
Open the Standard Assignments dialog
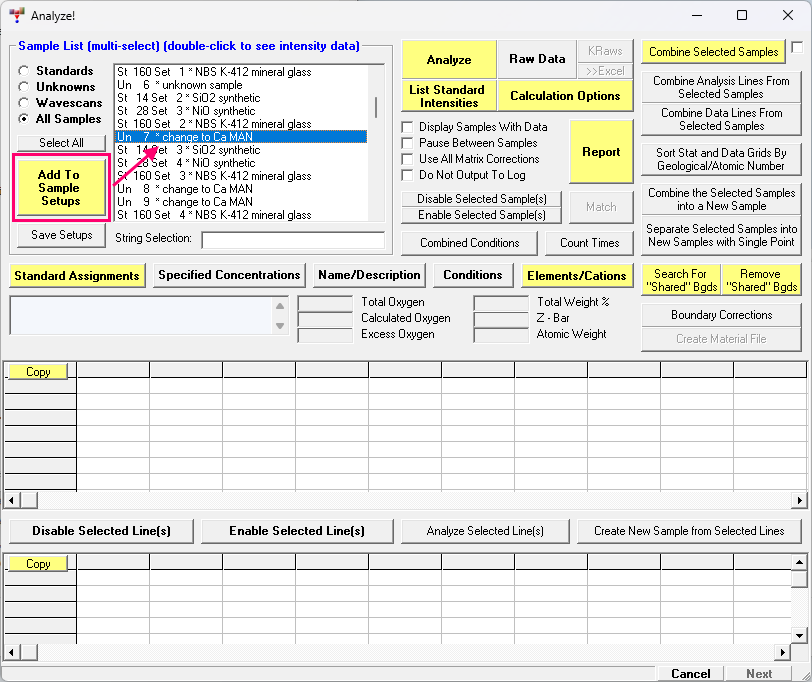point(77,275)
